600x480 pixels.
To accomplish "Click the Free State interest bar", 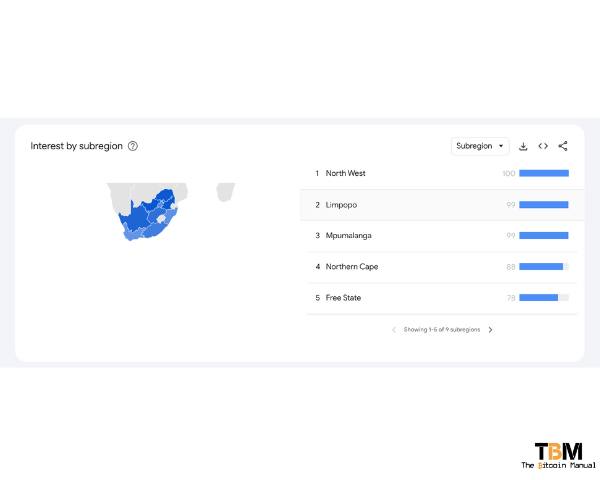I will [544, 298].
